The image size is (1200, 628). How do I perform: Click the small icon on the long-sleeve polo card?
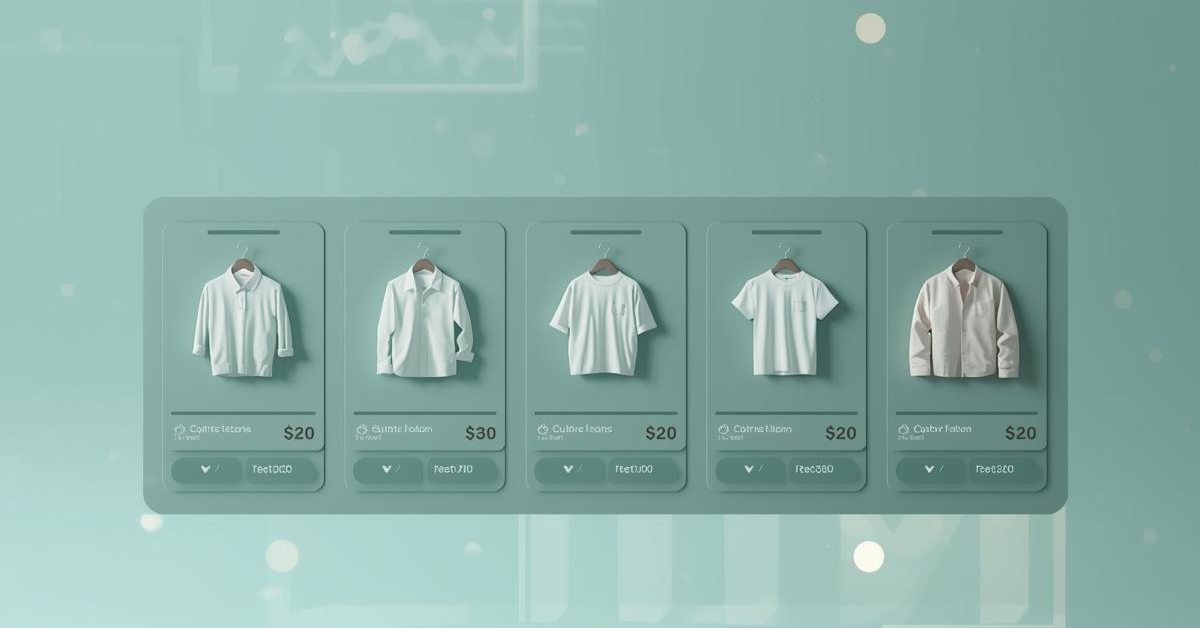(180, 430)
